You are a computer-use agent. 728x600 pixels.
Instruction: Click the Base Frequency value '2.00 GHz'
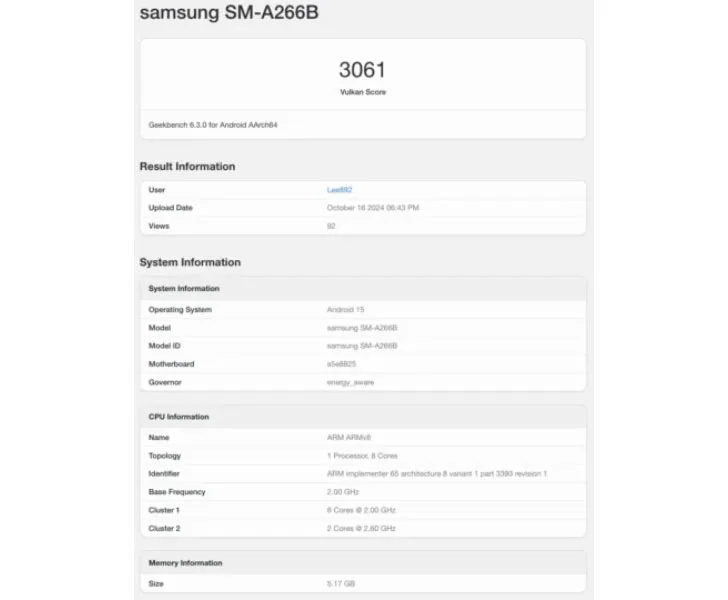[x=343, y=492]
